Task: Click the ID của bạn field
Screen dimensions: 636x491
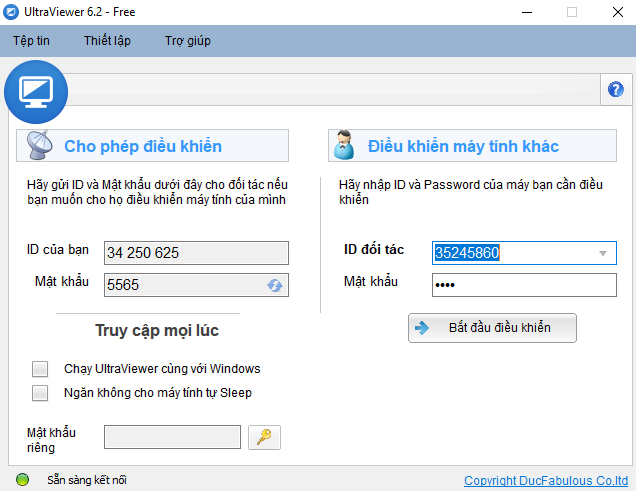Action: point(196,253)
